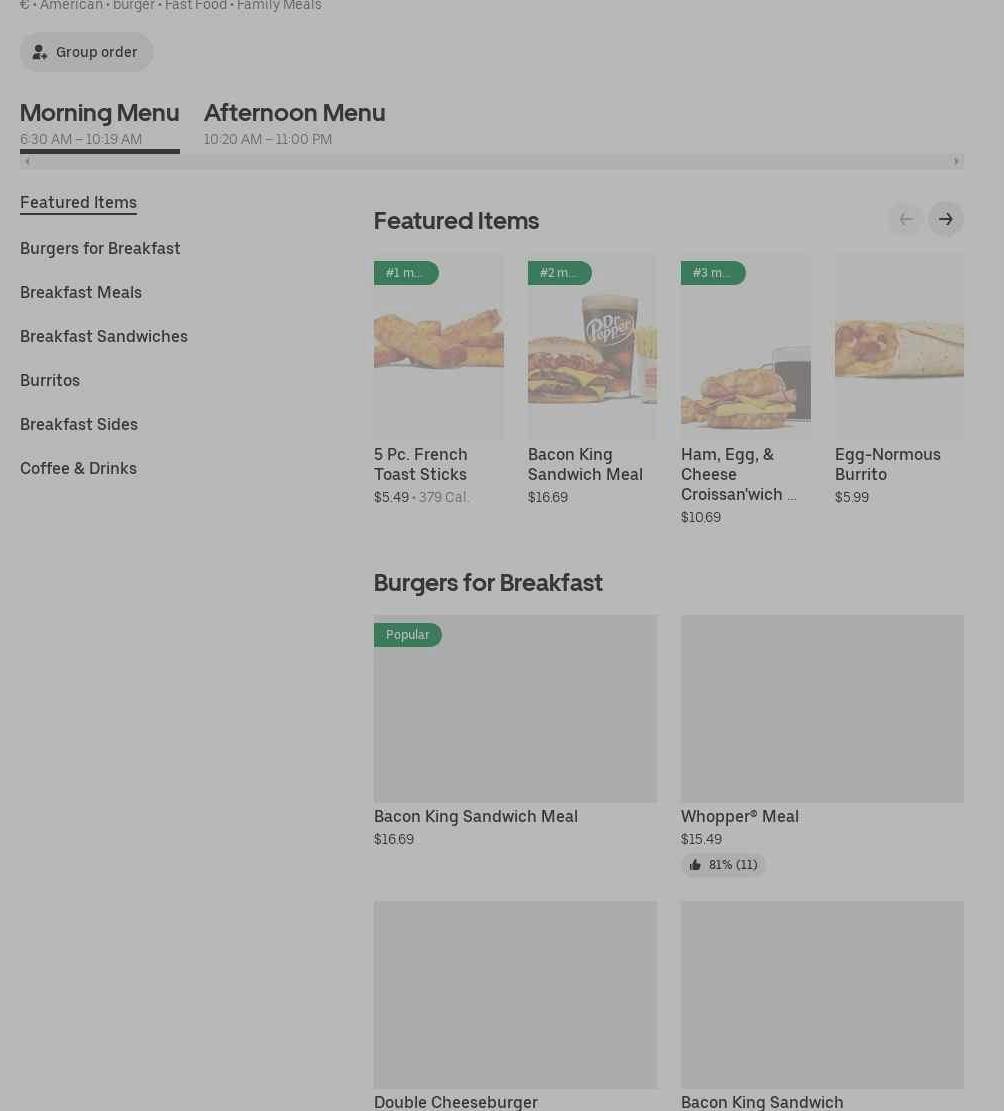Click the thumbs-up rating icon on Whopper Meal

[x=695, y=865]
